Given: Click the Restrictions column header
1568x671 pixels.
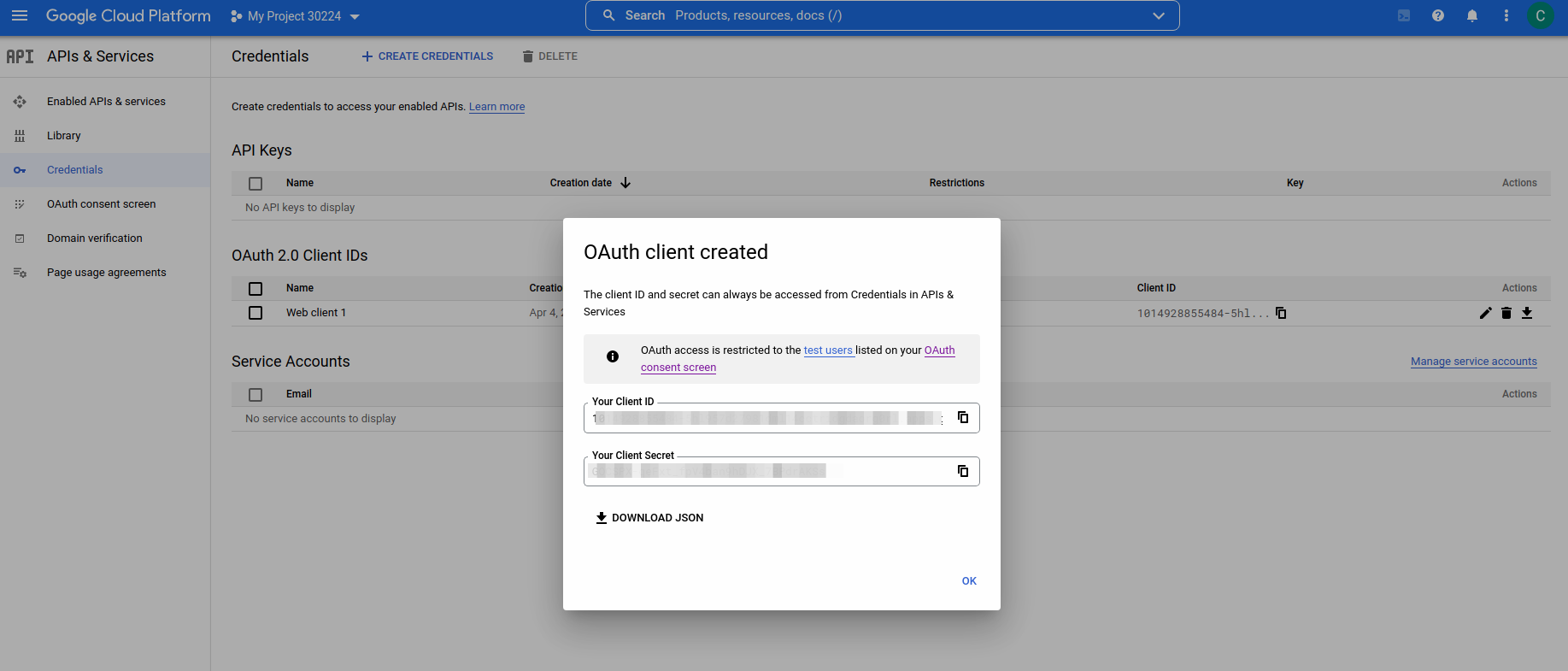Looking at the screenshot, I should click(x=957, y=183).
